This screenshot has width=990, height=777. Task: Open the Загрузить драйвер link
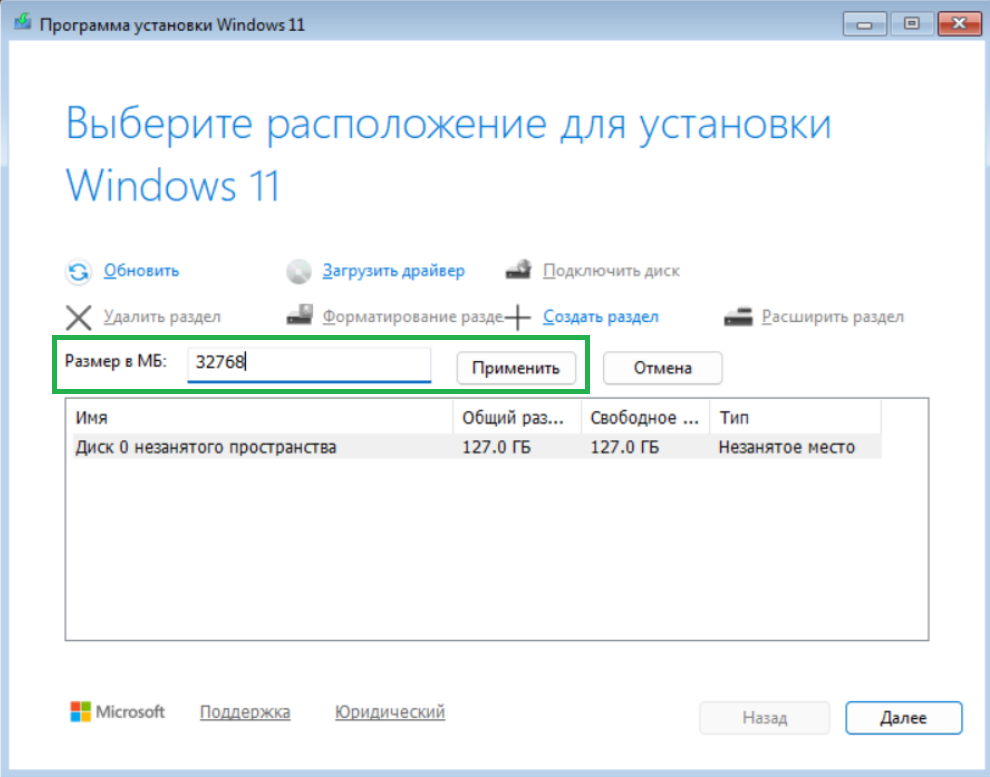tap(393, 271)
